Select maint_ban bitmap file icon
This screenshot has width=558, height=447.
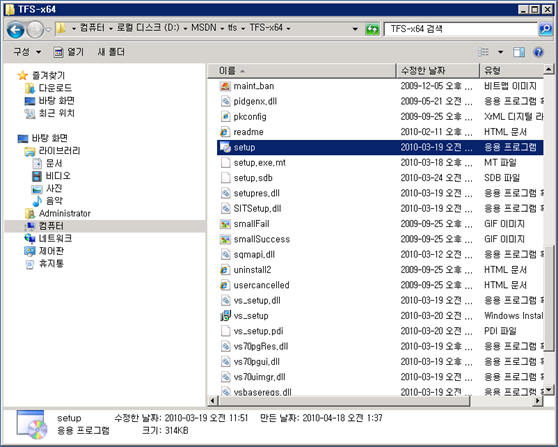point(225,86)
